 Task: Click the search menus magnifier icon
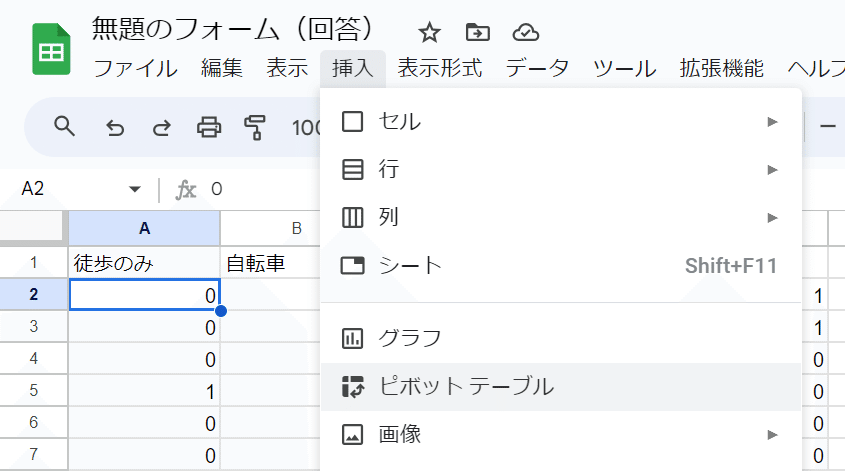point(65,126)
